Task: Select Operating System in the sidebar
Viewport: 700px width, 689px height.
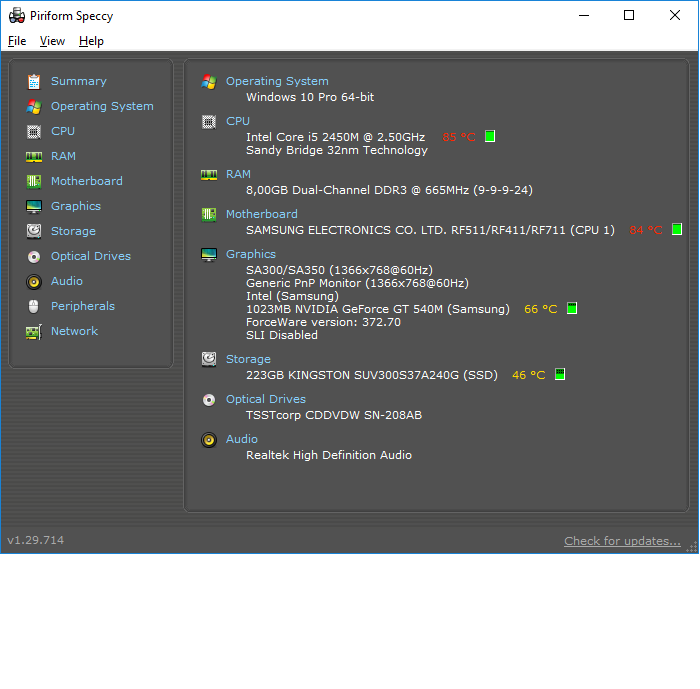Action: click(x=102, y=106)
